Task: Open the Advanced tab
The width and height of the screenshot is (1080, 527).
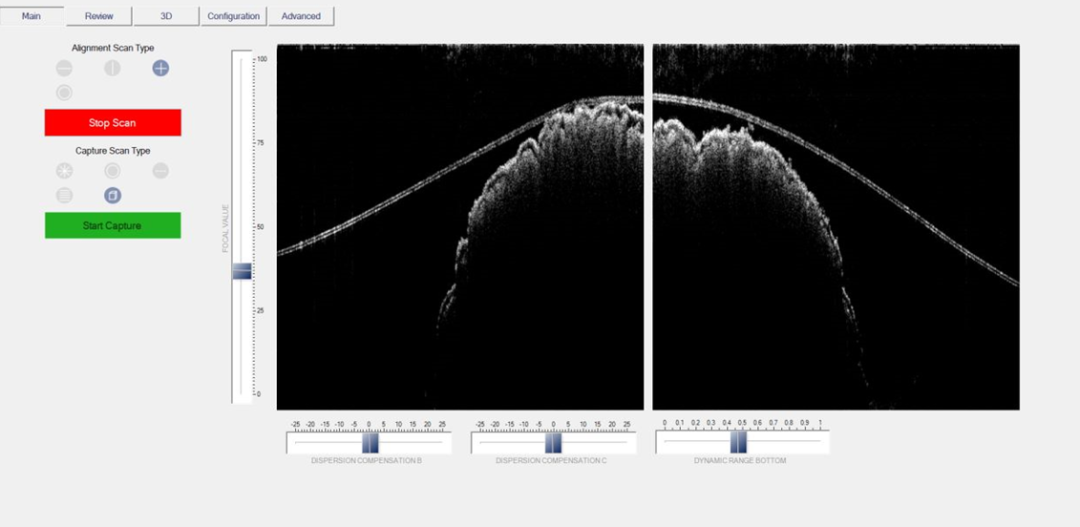Action: (x=301, y=16)
